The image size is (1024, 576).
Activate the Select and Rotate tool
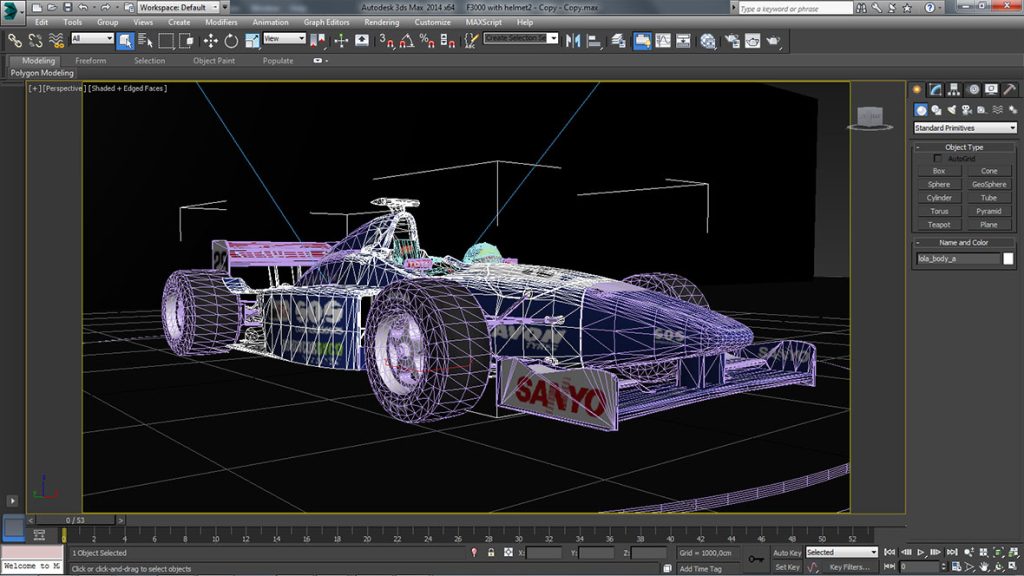click(231, 41)
